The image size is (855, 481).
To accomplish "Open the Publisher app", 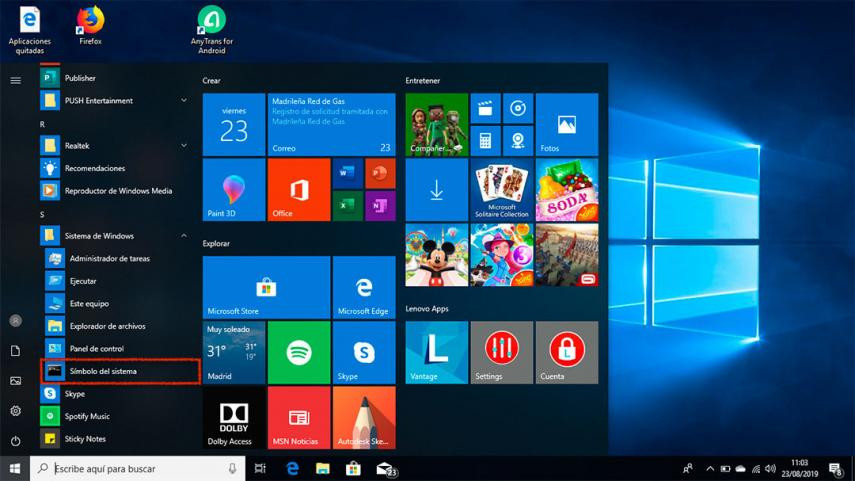I will pyautogui.click(x=115, y=78).
